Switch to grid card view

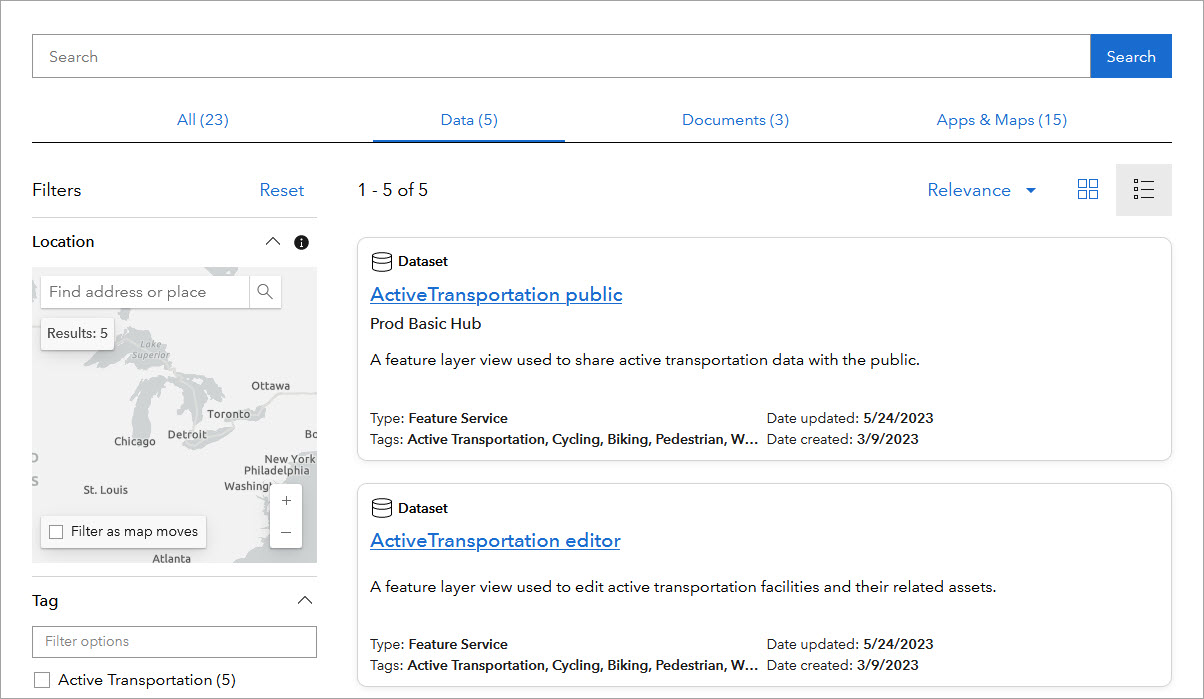coord(1088,189)
